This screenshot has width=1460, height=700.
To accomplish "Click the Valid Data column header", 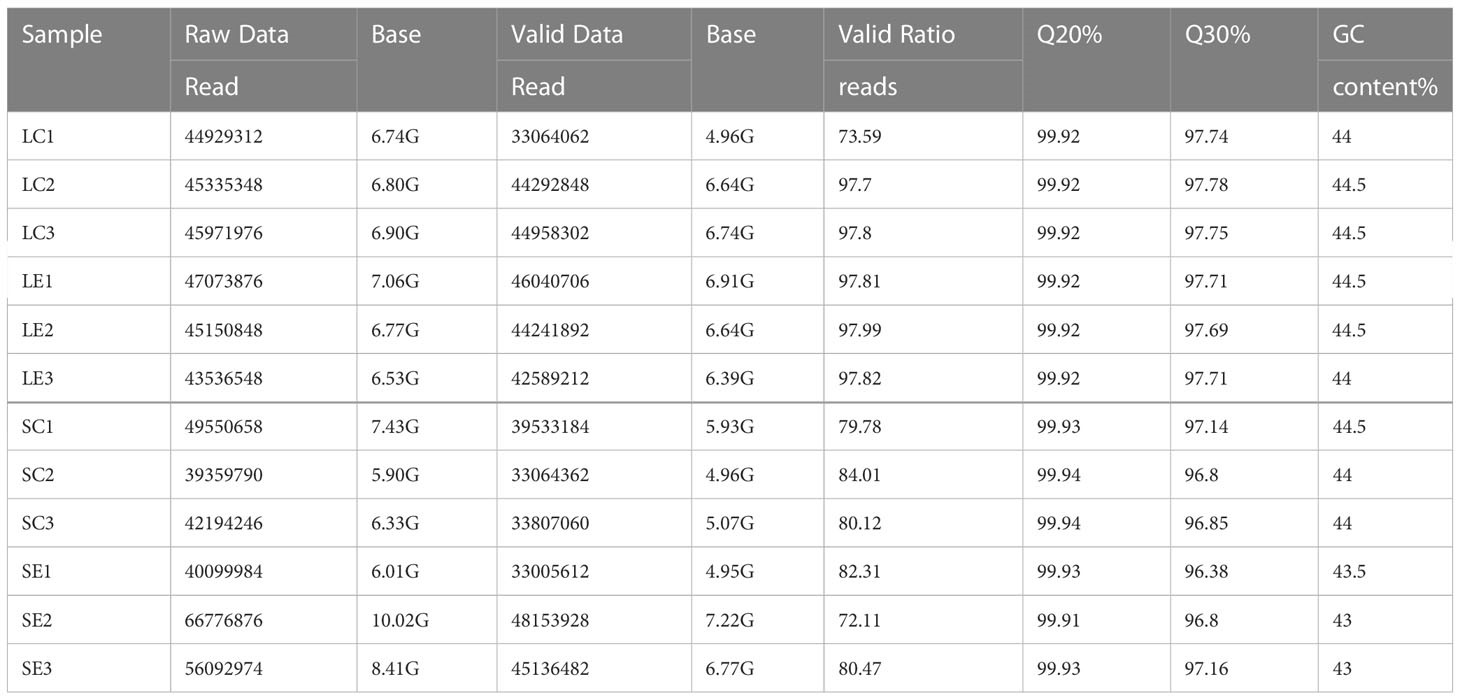I will 566,35.
